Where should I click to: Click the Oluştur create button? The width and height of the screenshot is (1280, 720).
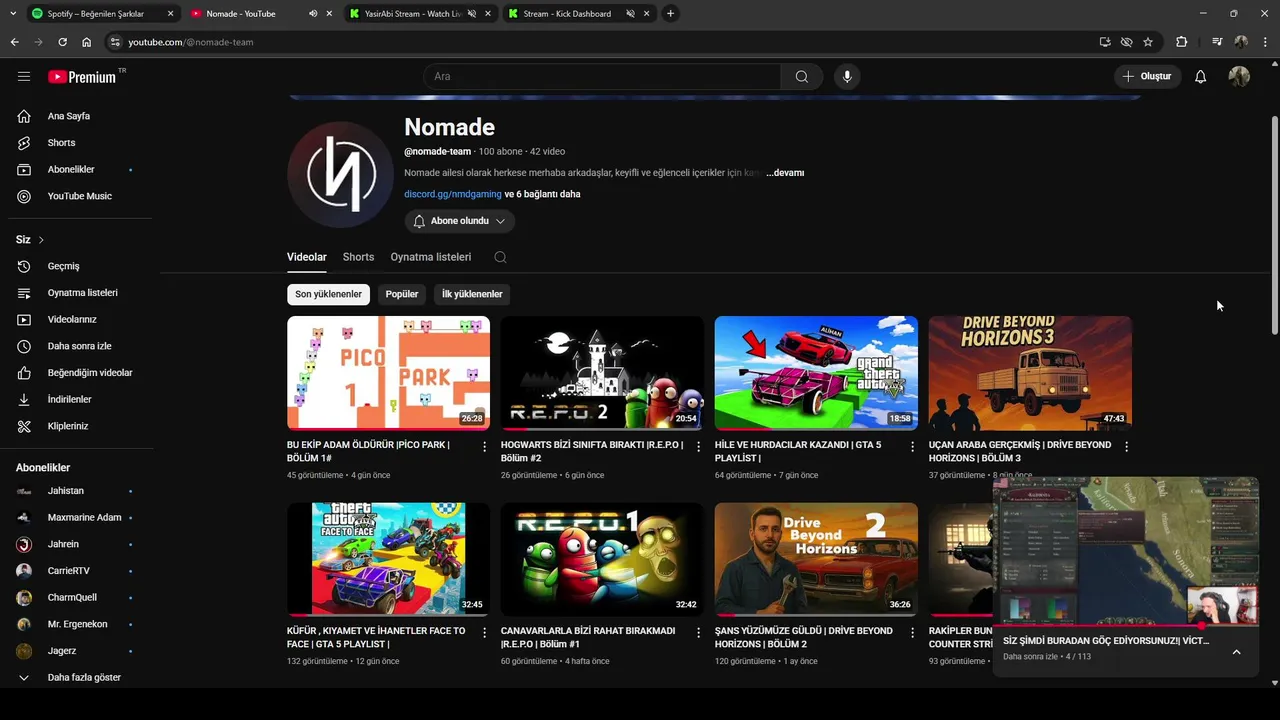(x=1148, y=77)
